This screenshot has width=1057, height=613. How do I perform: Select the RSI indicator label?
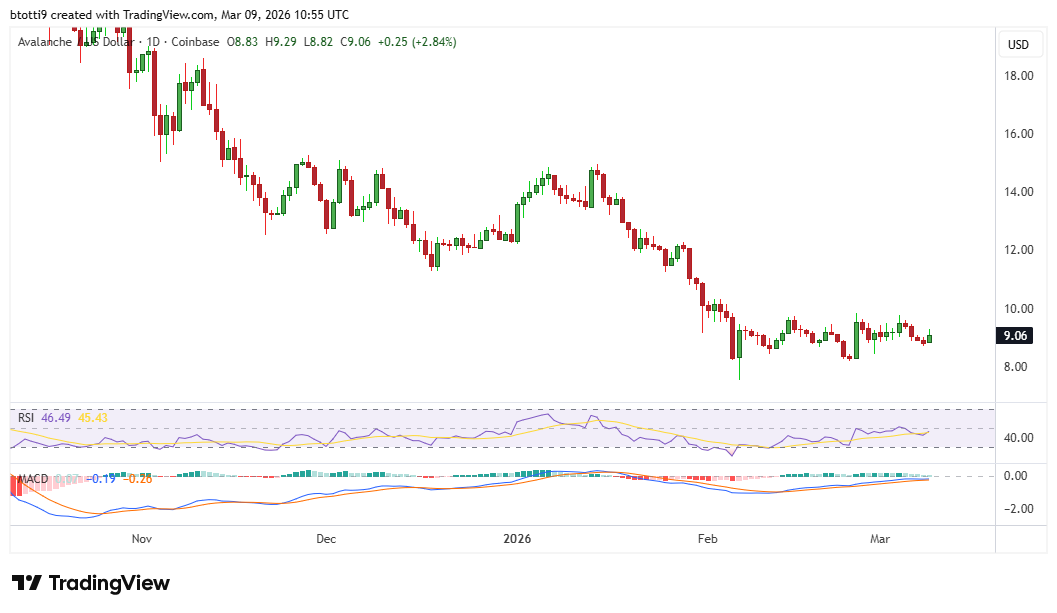click(x=25, y=418)
